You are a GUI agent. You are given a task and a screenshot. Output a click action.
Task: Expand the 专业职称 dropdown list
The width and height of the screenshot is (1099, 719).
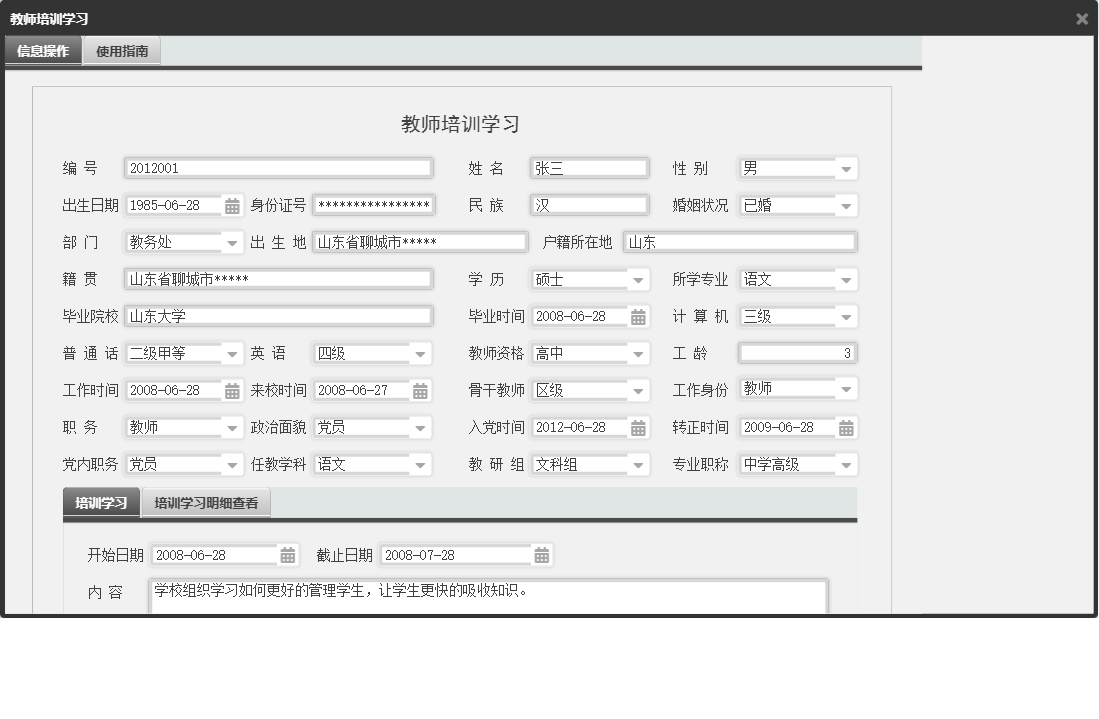(847, 463)
